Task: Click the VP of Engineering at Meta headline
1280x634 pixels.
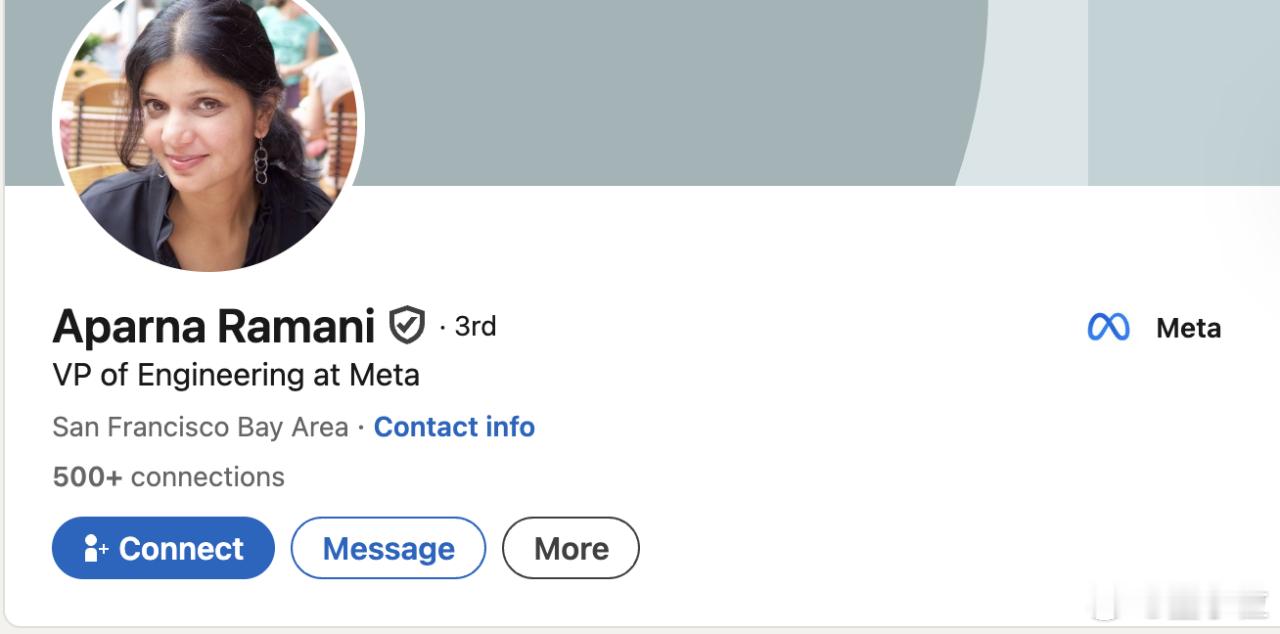Action: pyautogui.click(x=236, y=375)
